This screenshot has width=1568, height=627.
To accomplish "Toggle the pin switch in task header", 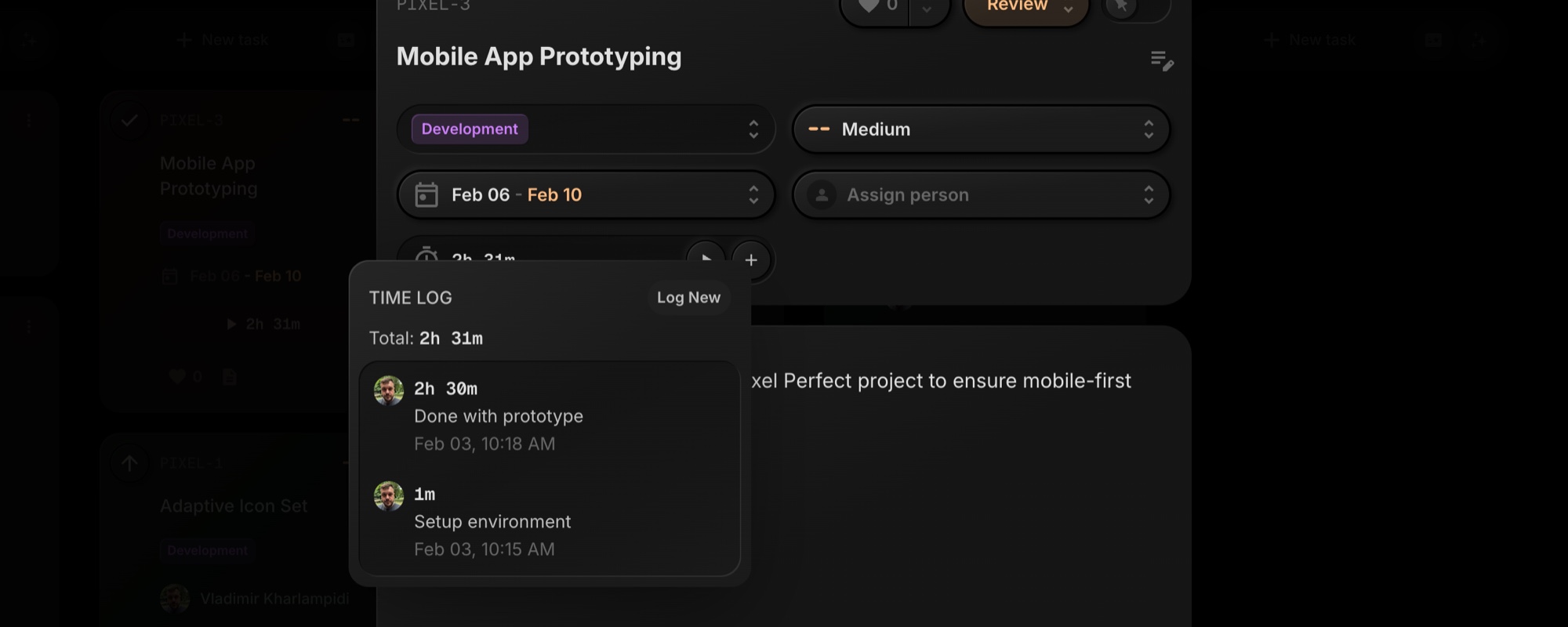I will pyautogui.click(x=1135, y=6).
